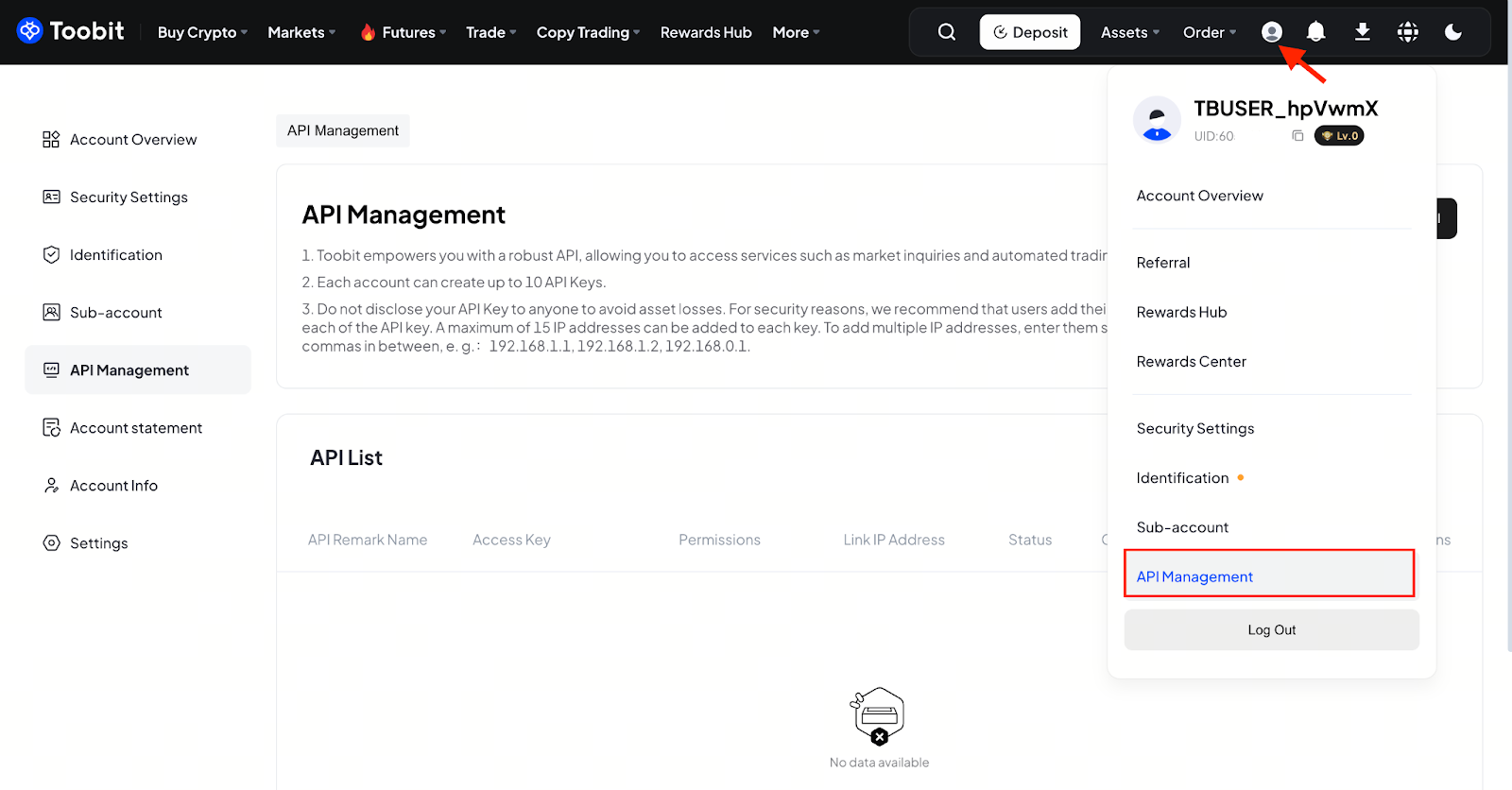Open Account statement in left sidebar
Image resolution: width=1512 pixels, height=790 pixels.
point(138,428)
